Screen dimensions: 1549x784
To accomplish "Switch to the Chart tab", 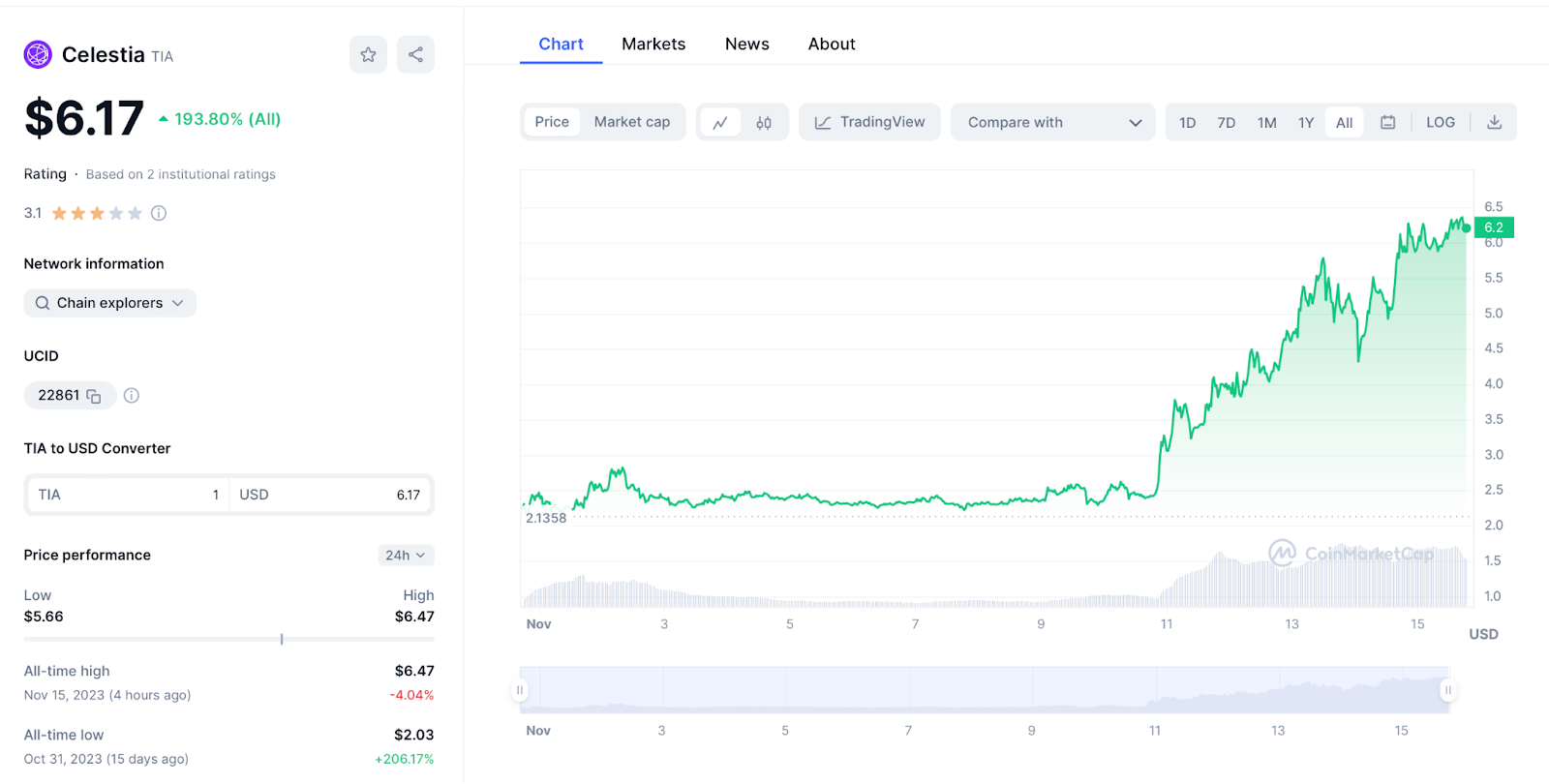I will tap(562, 45).
